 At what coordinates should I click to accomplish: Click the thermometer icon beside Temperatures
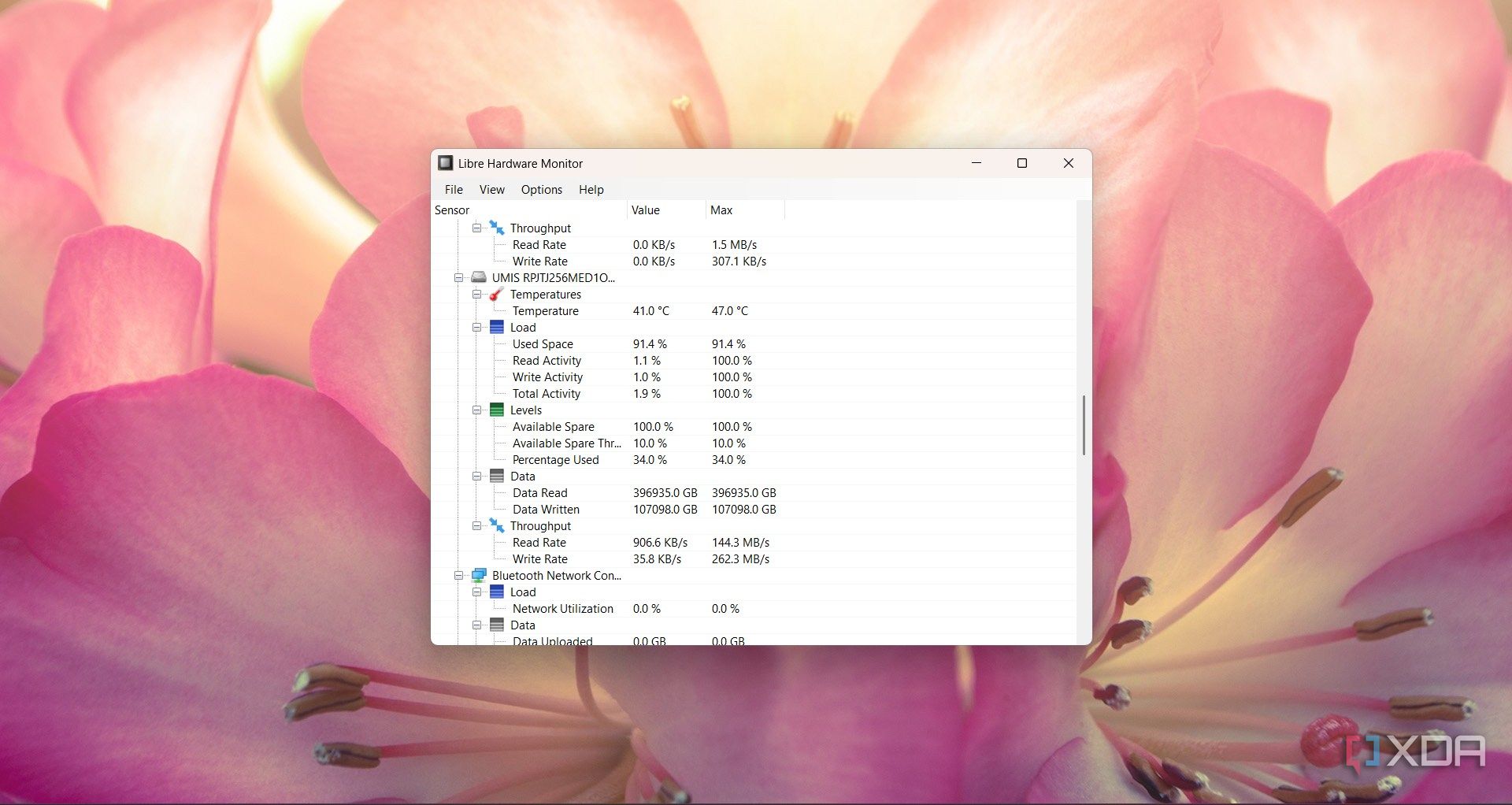[x=496, y=294]
